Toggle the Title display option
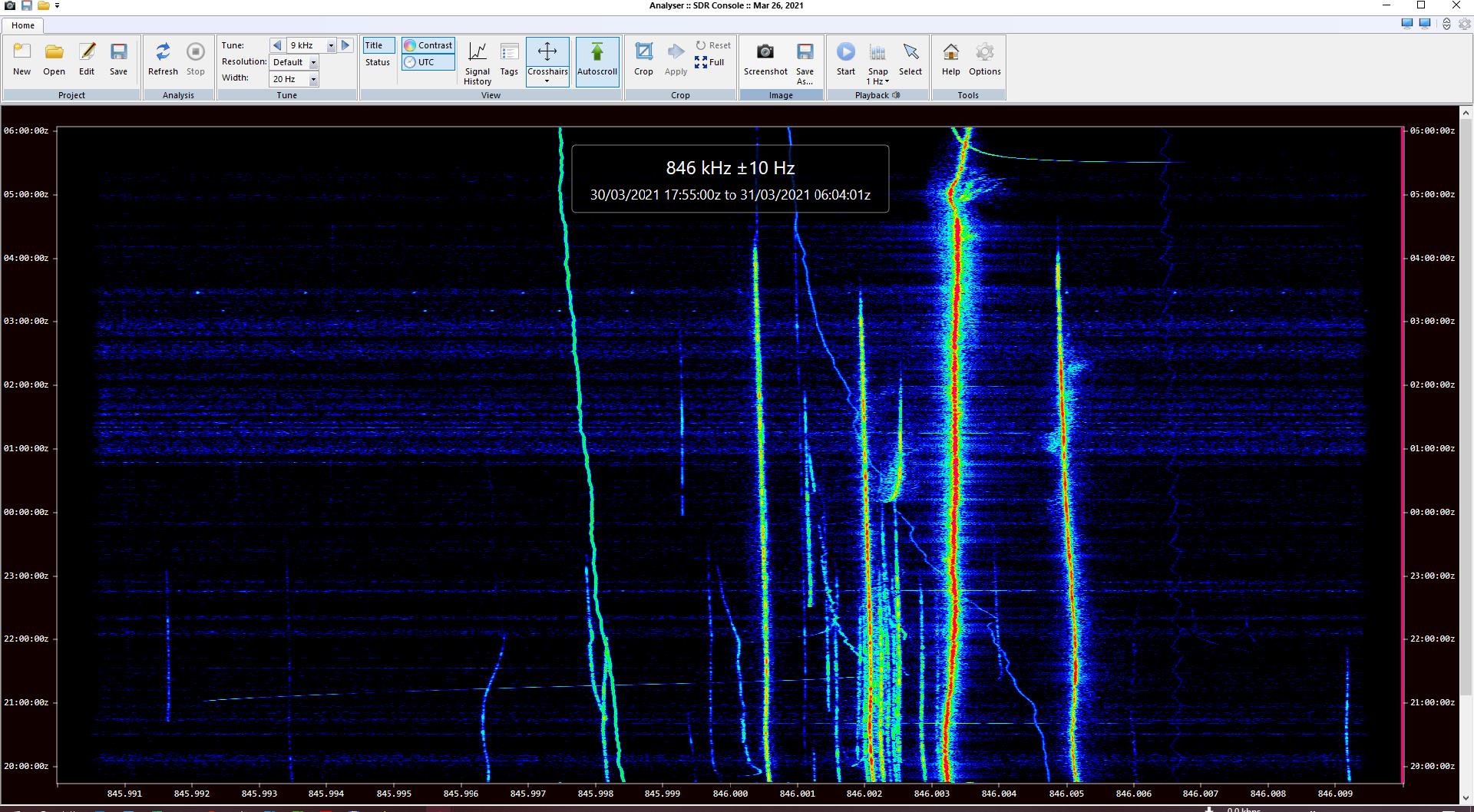The width and height of the screenshot is (1474, 812). tap(378, 45)
